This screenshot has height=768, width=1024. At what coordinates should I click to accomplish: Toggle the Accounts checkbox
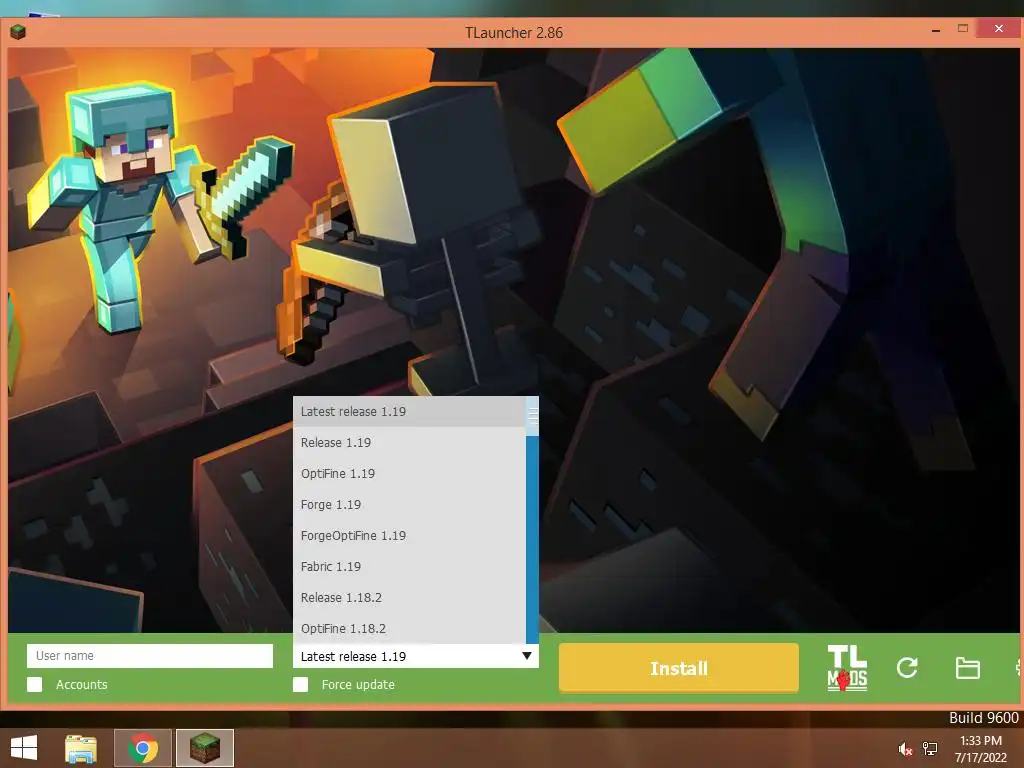35,684
